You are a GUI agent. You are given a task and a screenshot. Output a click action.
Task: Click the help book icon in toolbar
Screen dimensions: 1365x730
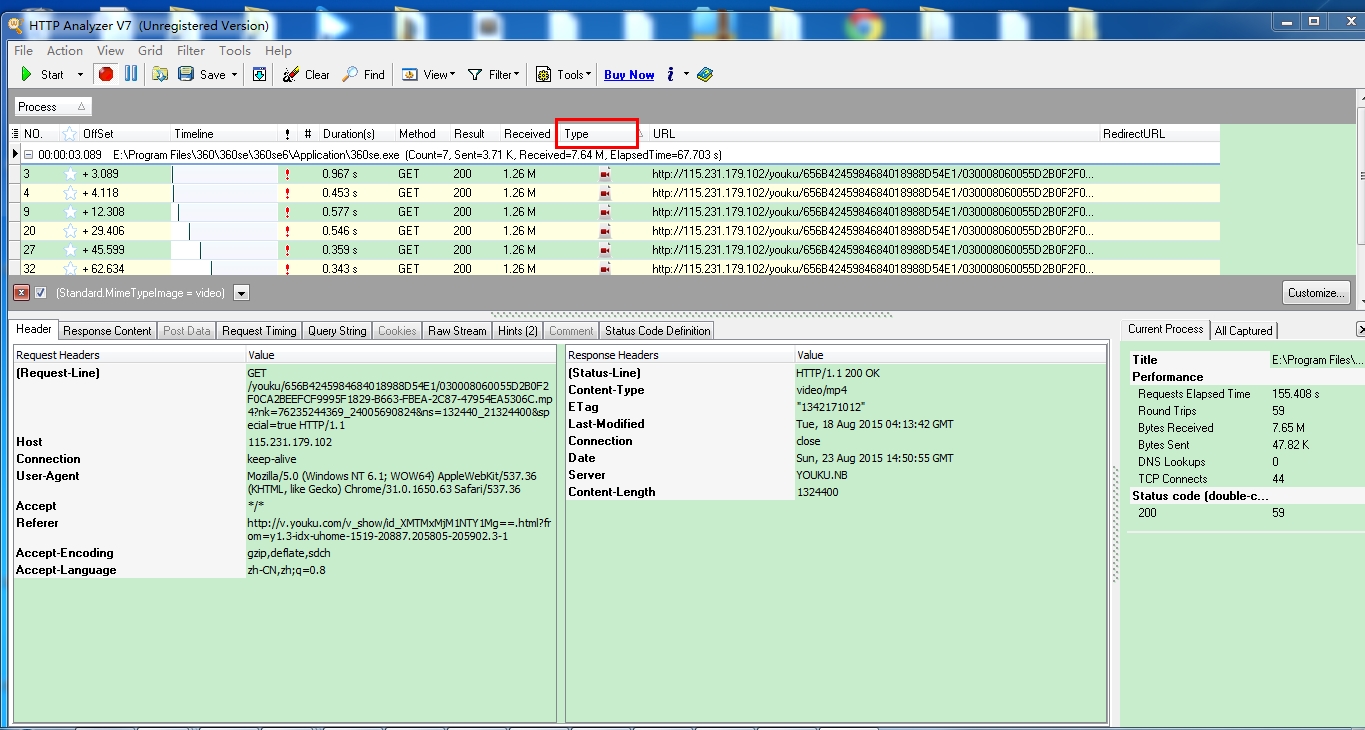click(705, 74)
